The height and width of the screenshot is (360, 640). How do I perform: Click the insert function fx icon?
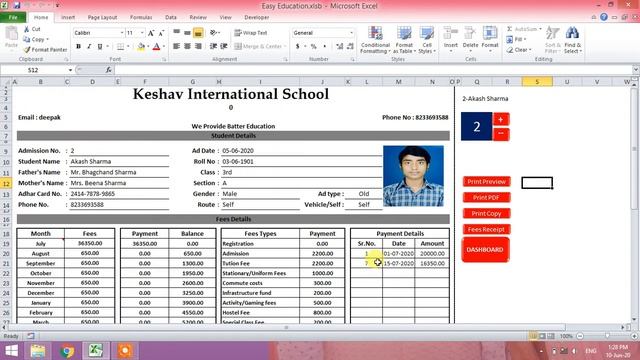point(109,70)
